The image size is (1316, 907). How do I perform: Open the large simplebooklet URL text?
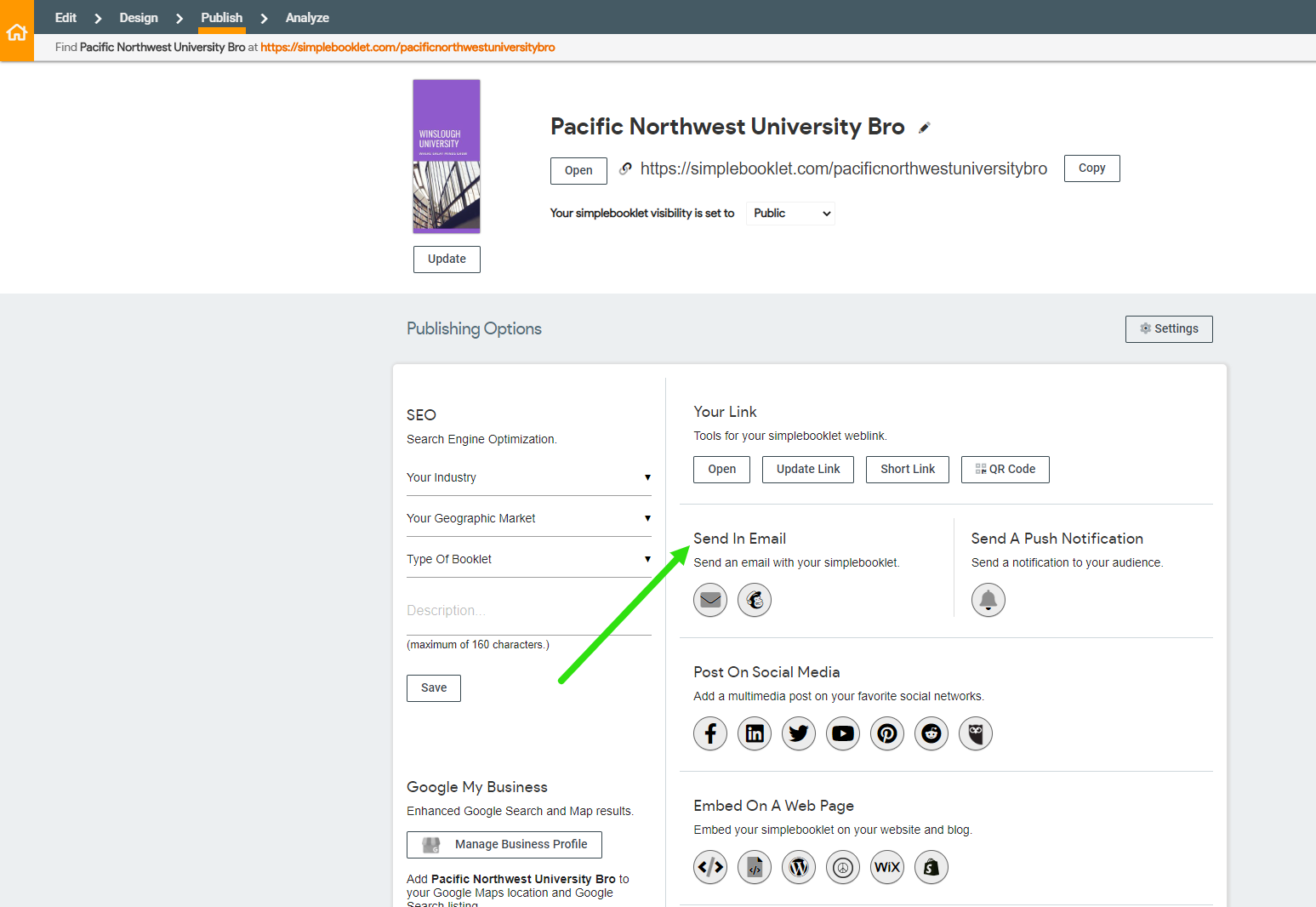coord(844,168)
